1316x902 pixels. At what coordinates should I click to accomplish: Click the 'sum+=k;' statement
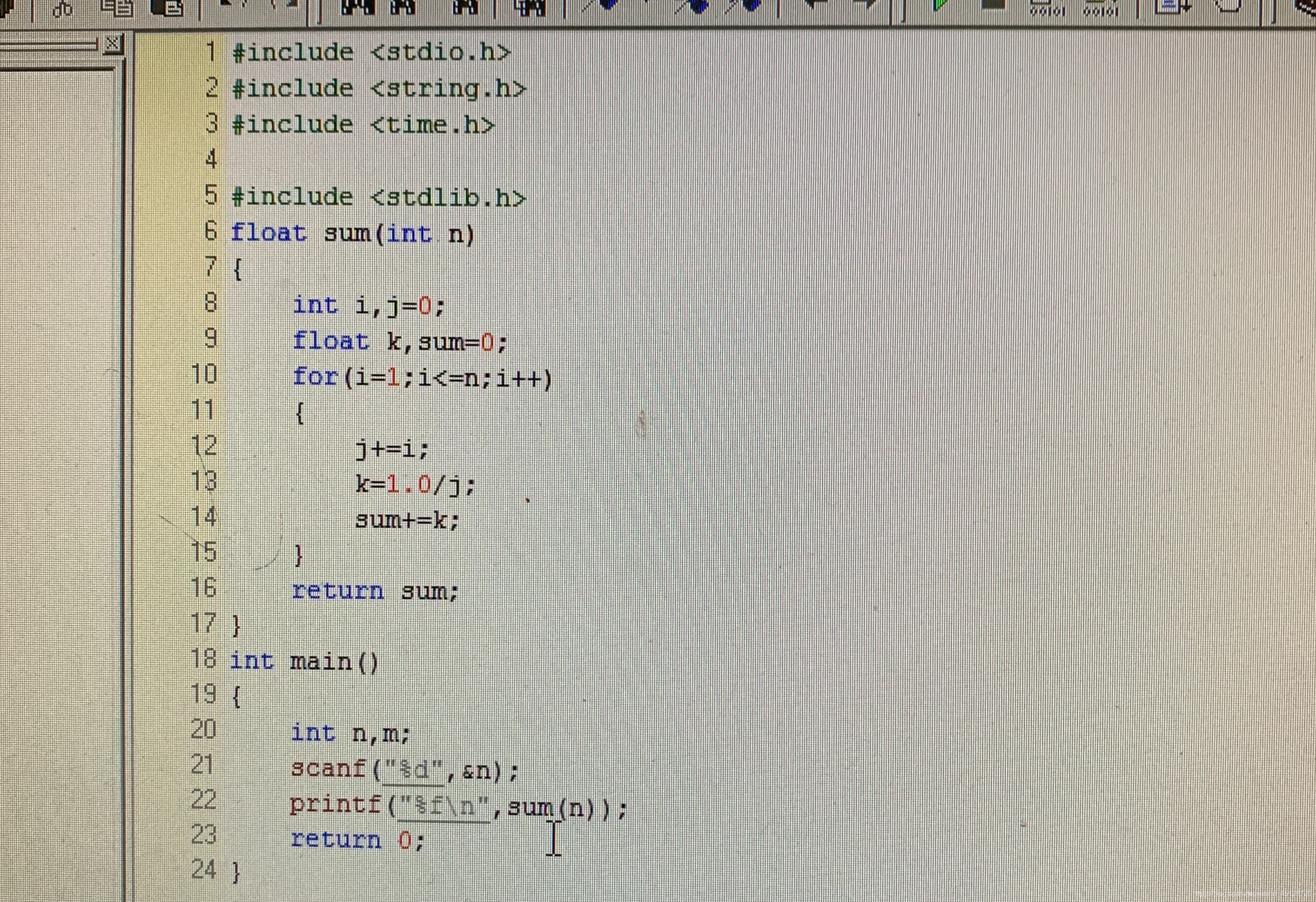[x=407, y=520]
